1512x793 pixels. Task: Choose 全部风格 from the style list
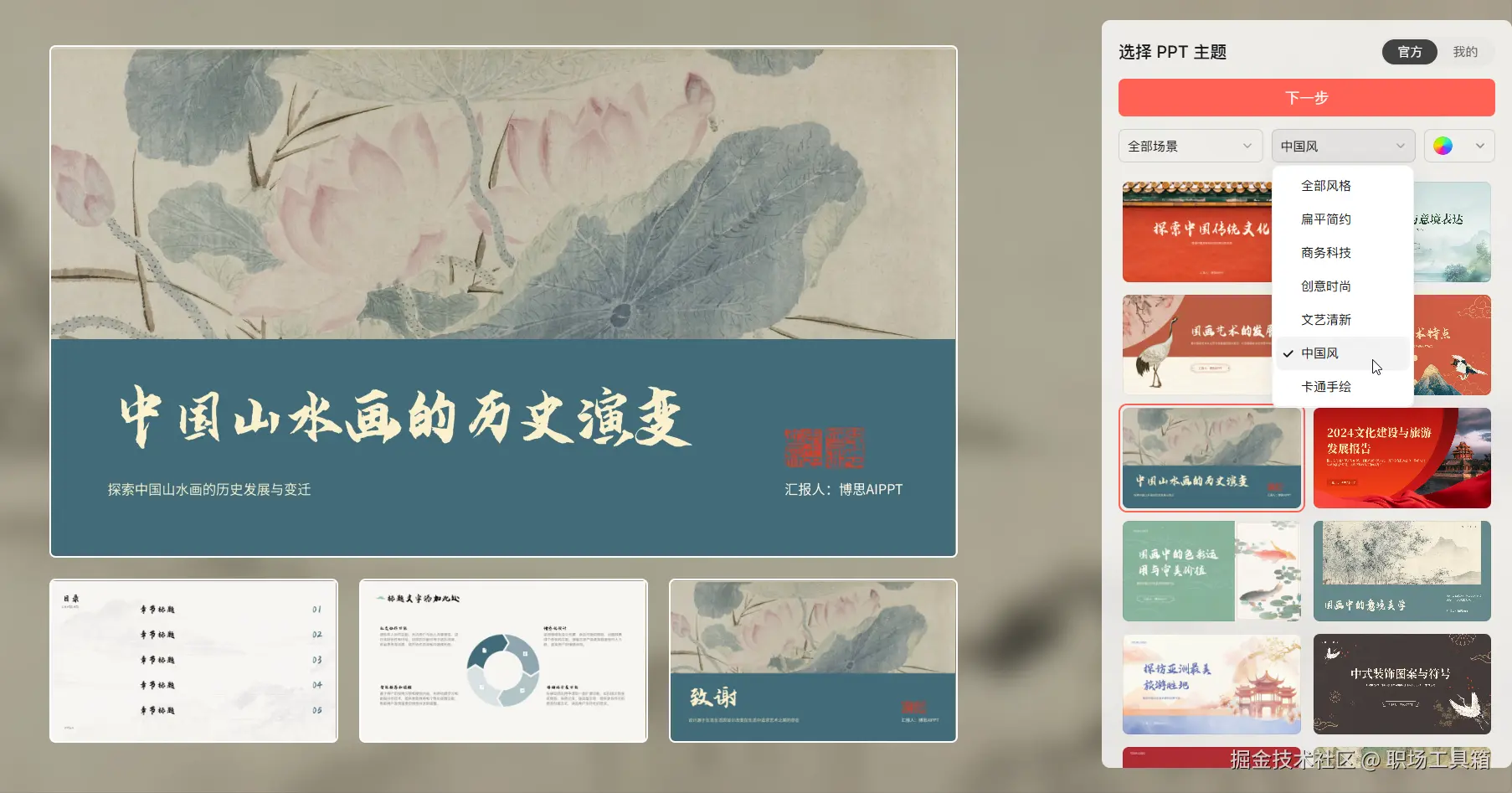pyautogui.click(x=1325, y=185)
